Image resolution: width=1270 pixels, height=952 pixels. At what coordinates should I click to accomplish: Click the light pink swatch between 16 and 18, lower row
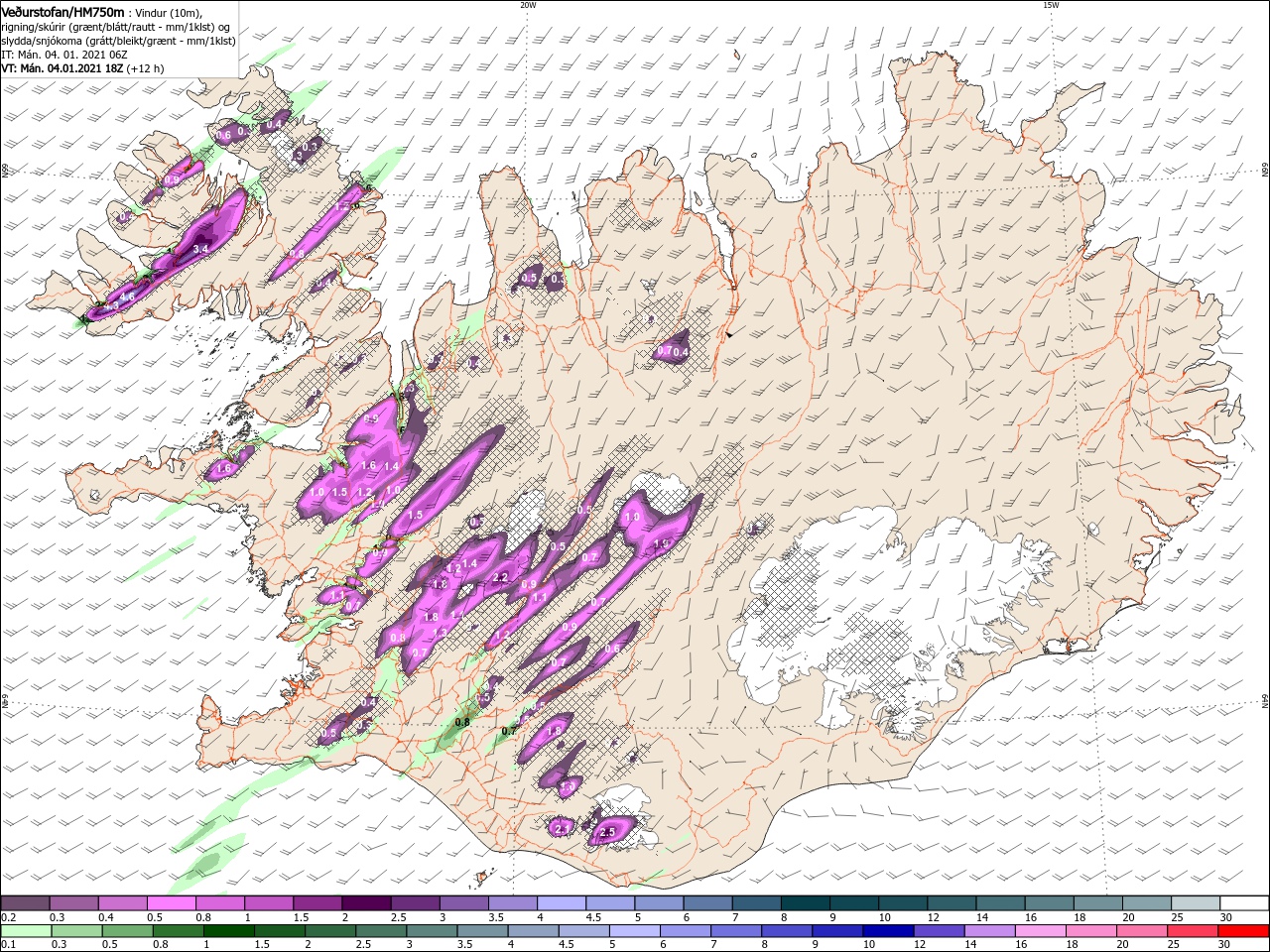[x=1041, y=931]
